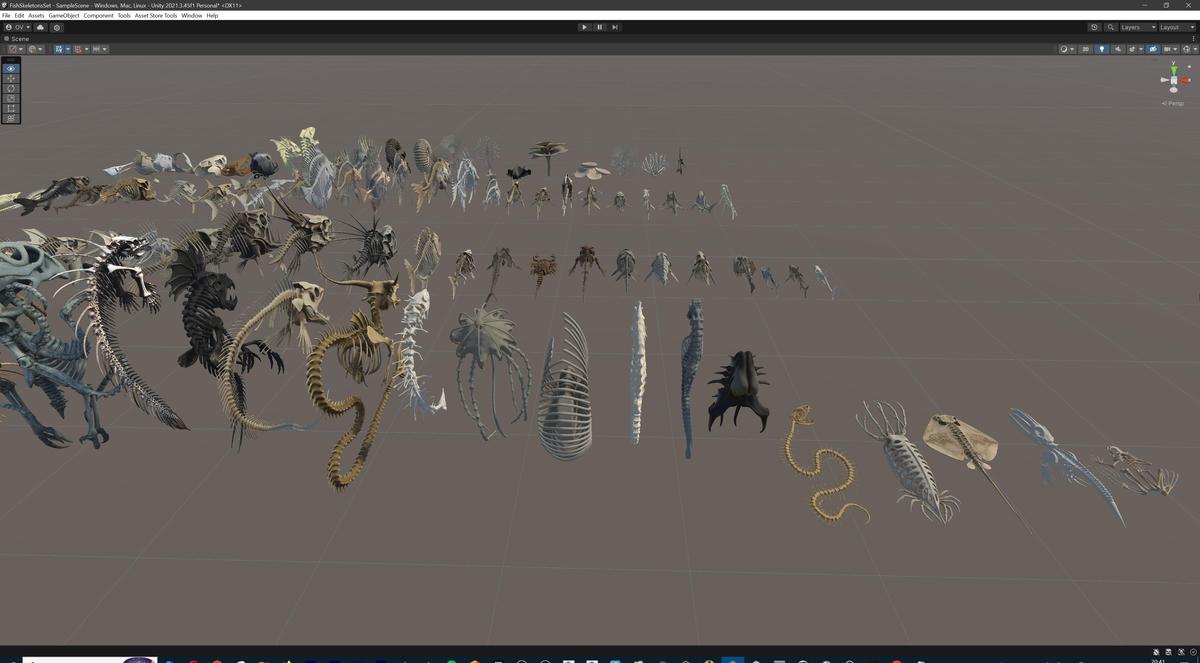This screenshot has height=663, width=1200.
Task: Click the Unity Cloud collaborate icon
Action: [40, 27]
